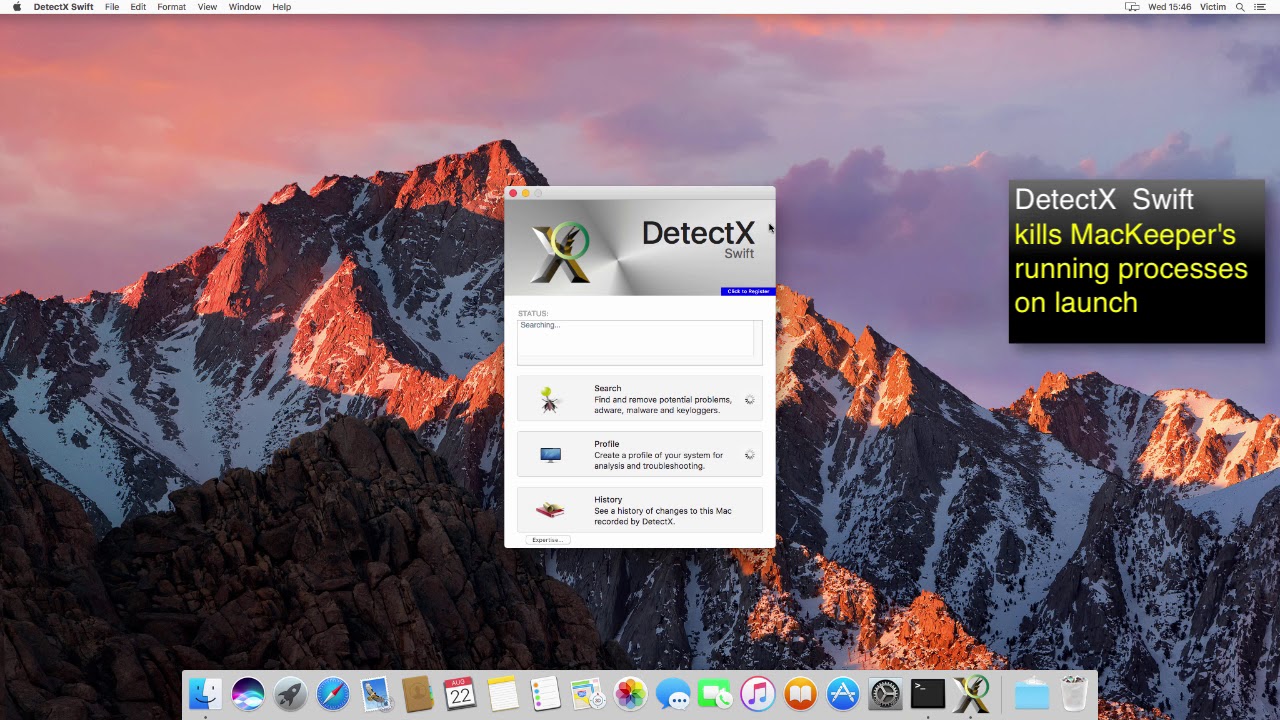Open the Downloads folder in Dock
The width and height of the screenshot is (1280, 720).
(x=1031, y=693)
